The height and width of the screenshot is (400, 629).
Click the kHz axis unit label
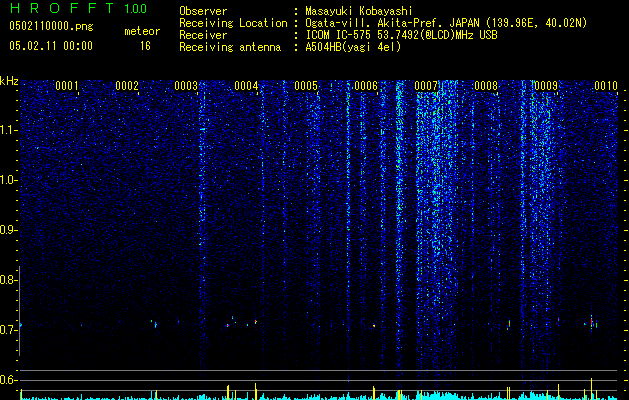tap(9, 81)
